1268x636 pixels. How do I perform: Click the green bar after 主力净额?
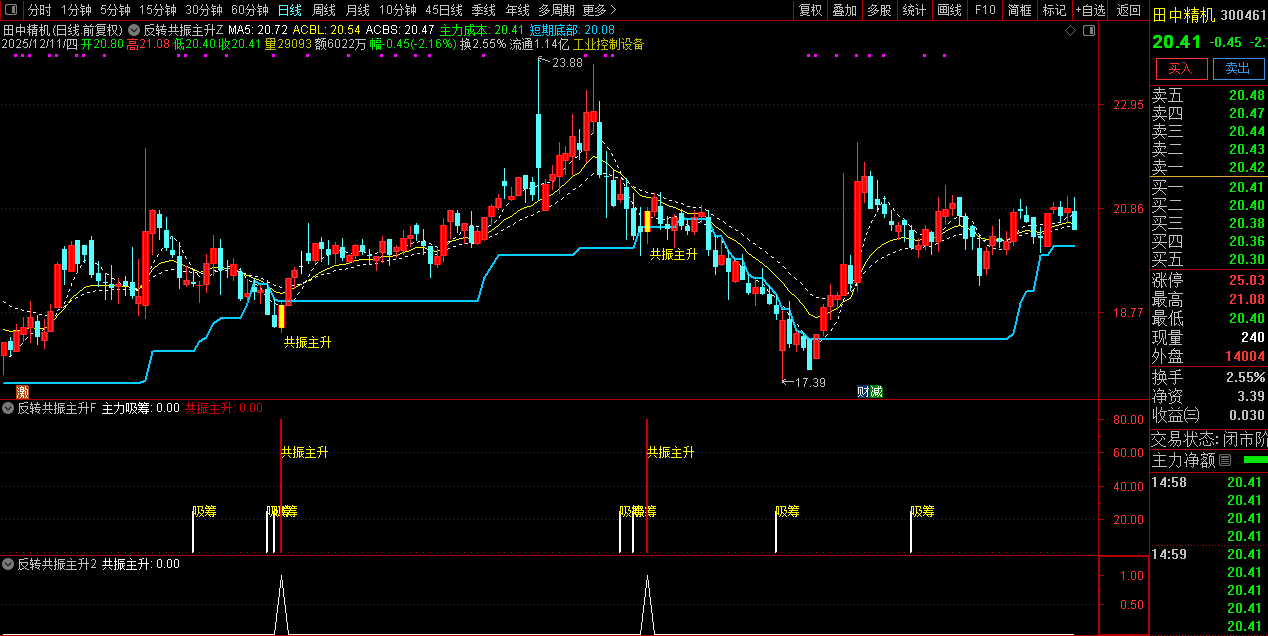pyautogui.click(x=1254, y=460)
